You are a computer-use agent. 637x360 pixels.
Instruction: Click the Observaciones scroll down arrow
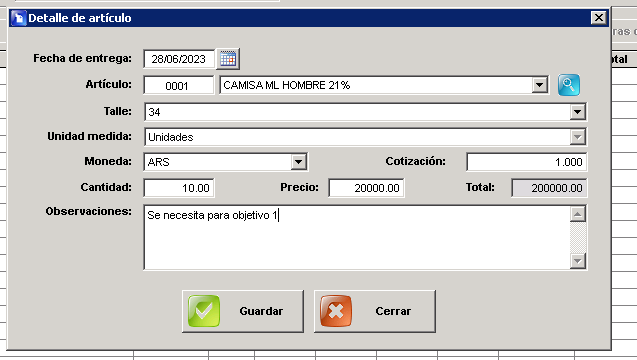coord(578,260)
